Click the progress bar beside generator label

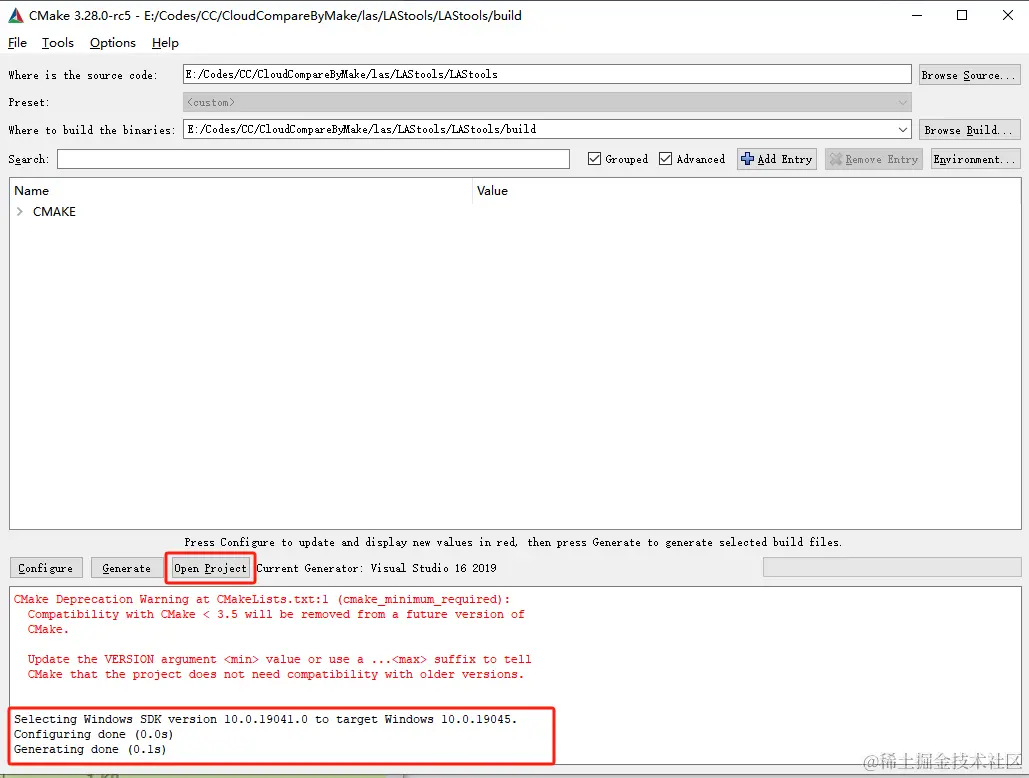(x=892, y=567)
